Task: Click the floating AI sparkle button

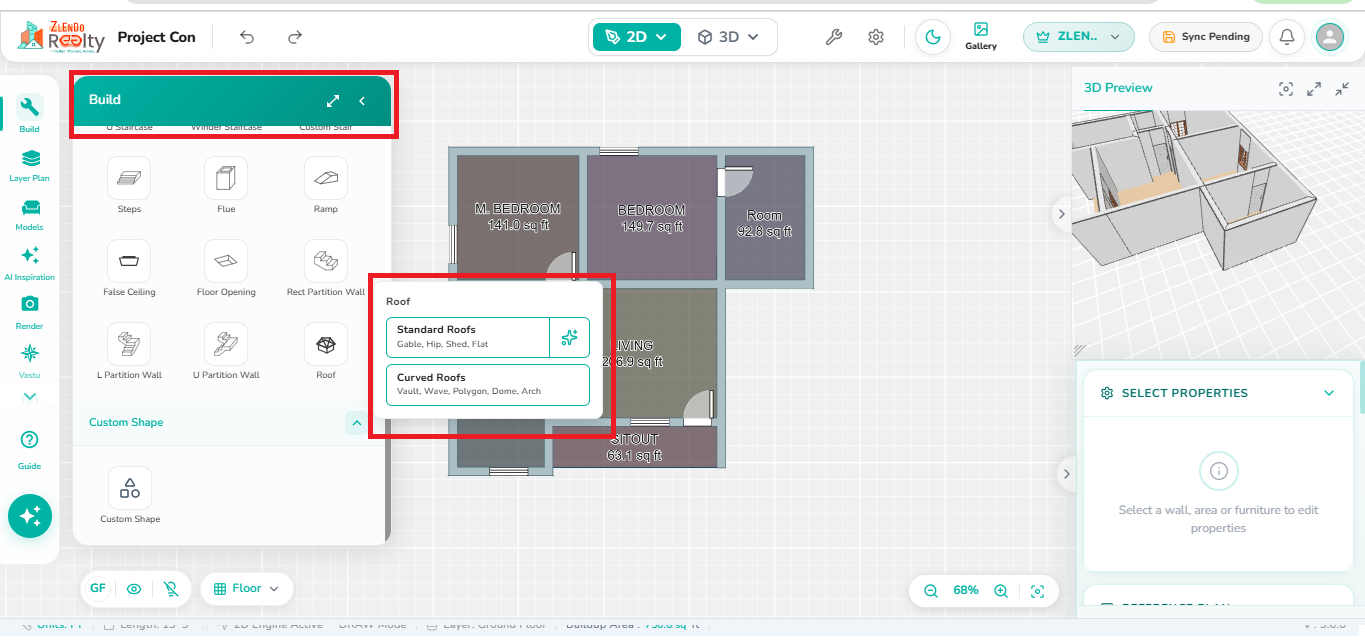Action: pyautogui.click(x=30, y=516)
